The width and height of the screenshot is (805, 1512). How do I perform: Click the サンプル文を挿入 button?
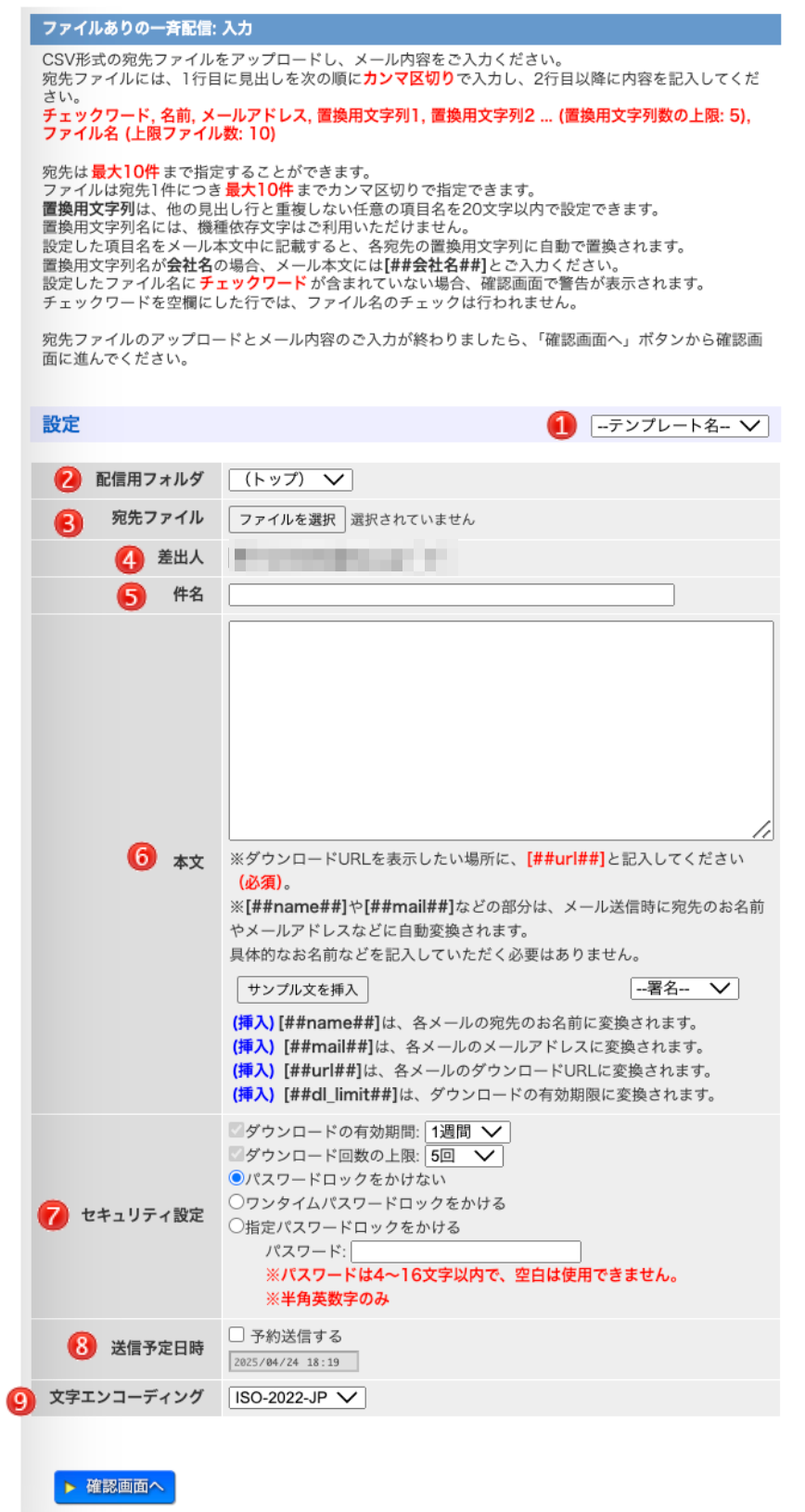302,990
